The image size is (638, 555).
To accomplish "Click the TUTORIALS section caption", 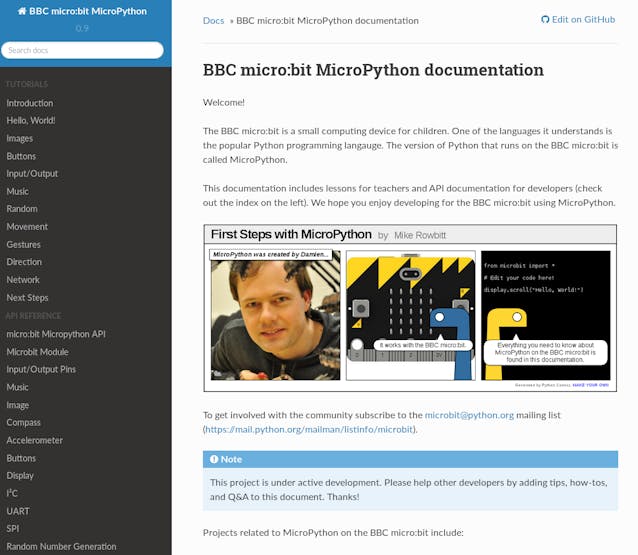I will pos(27,84).
